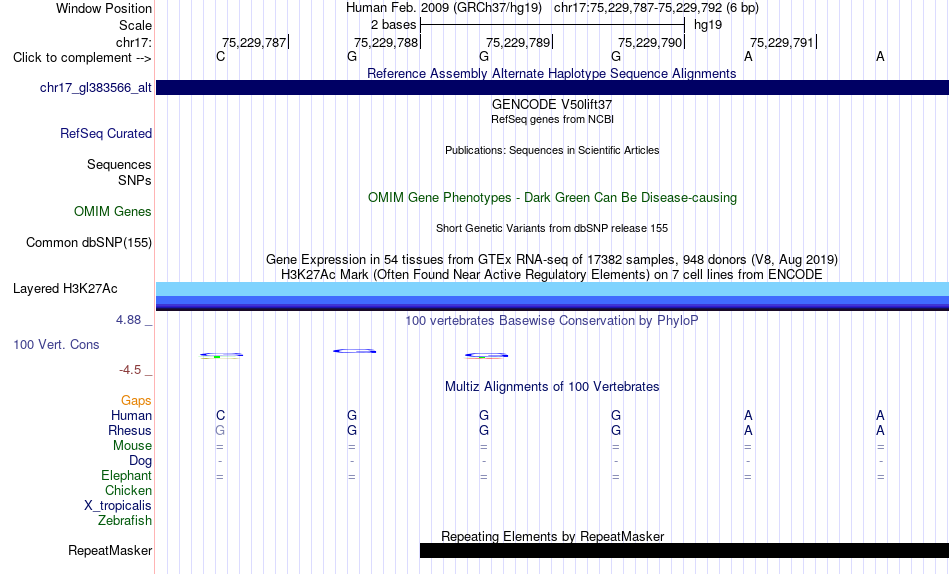Click the C base in complement row
The height and width of the screenshot is (574, 950).
point(221,56)
